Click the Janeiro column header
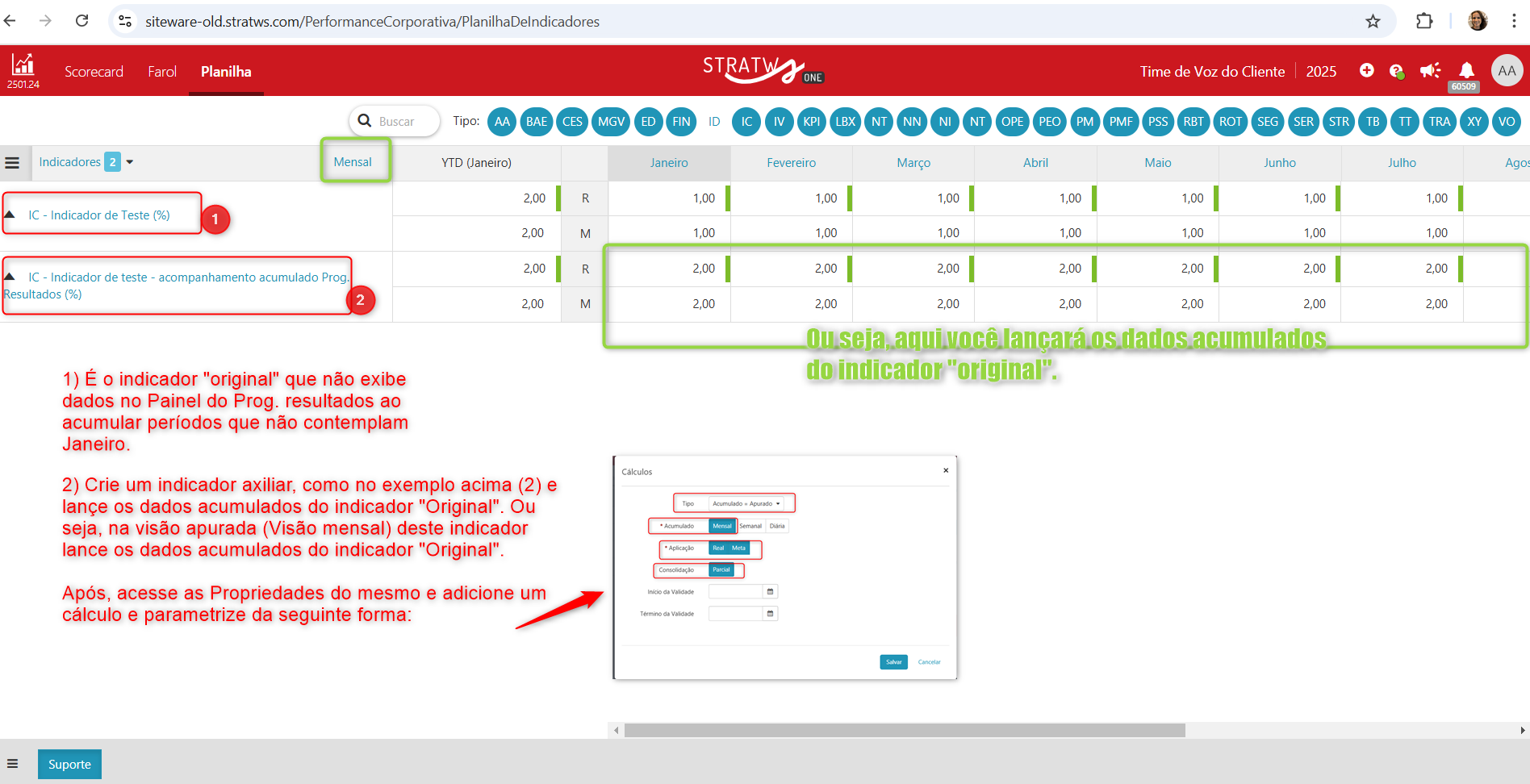The height and width of the screenshot is (784, 1530). 669,162
